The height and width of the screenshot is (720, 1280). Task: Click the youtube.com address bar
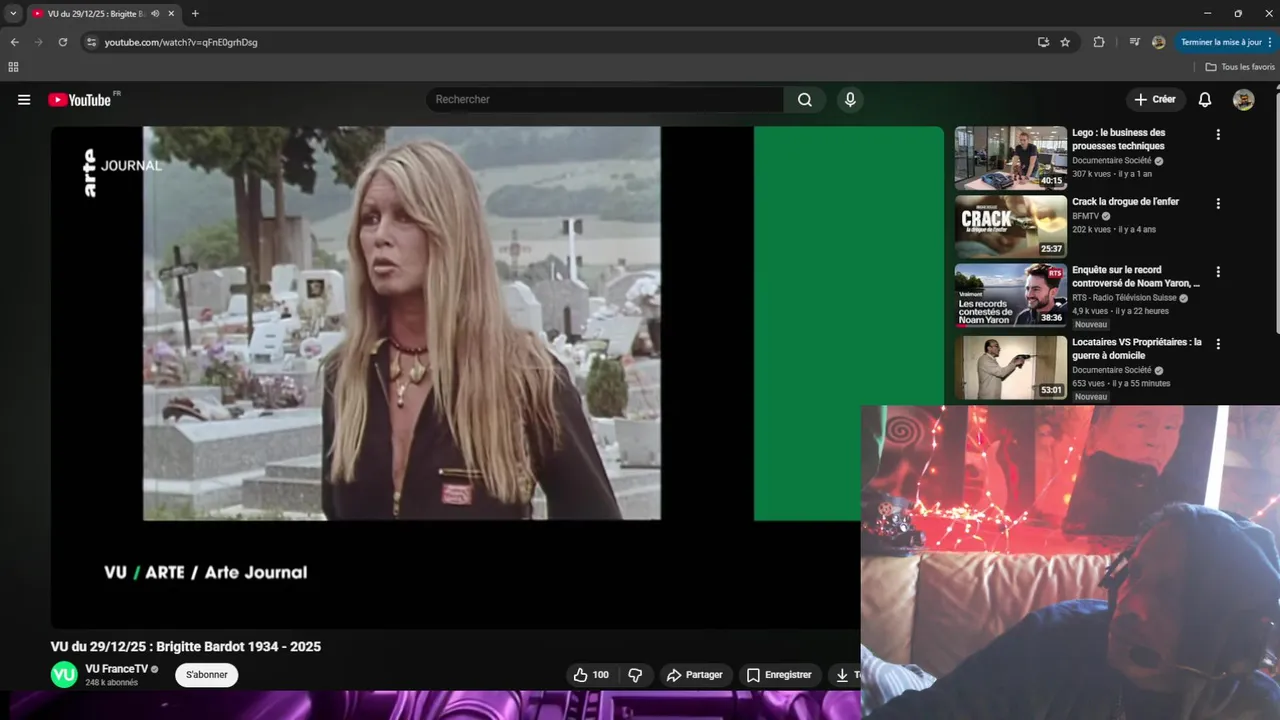pyautogui.click(x=560, y=42)
